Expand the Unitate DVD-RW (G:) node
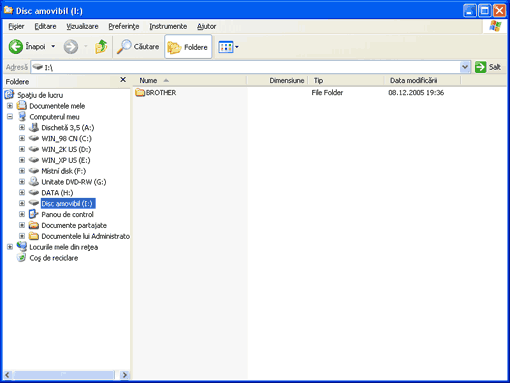 click(22, 182)
